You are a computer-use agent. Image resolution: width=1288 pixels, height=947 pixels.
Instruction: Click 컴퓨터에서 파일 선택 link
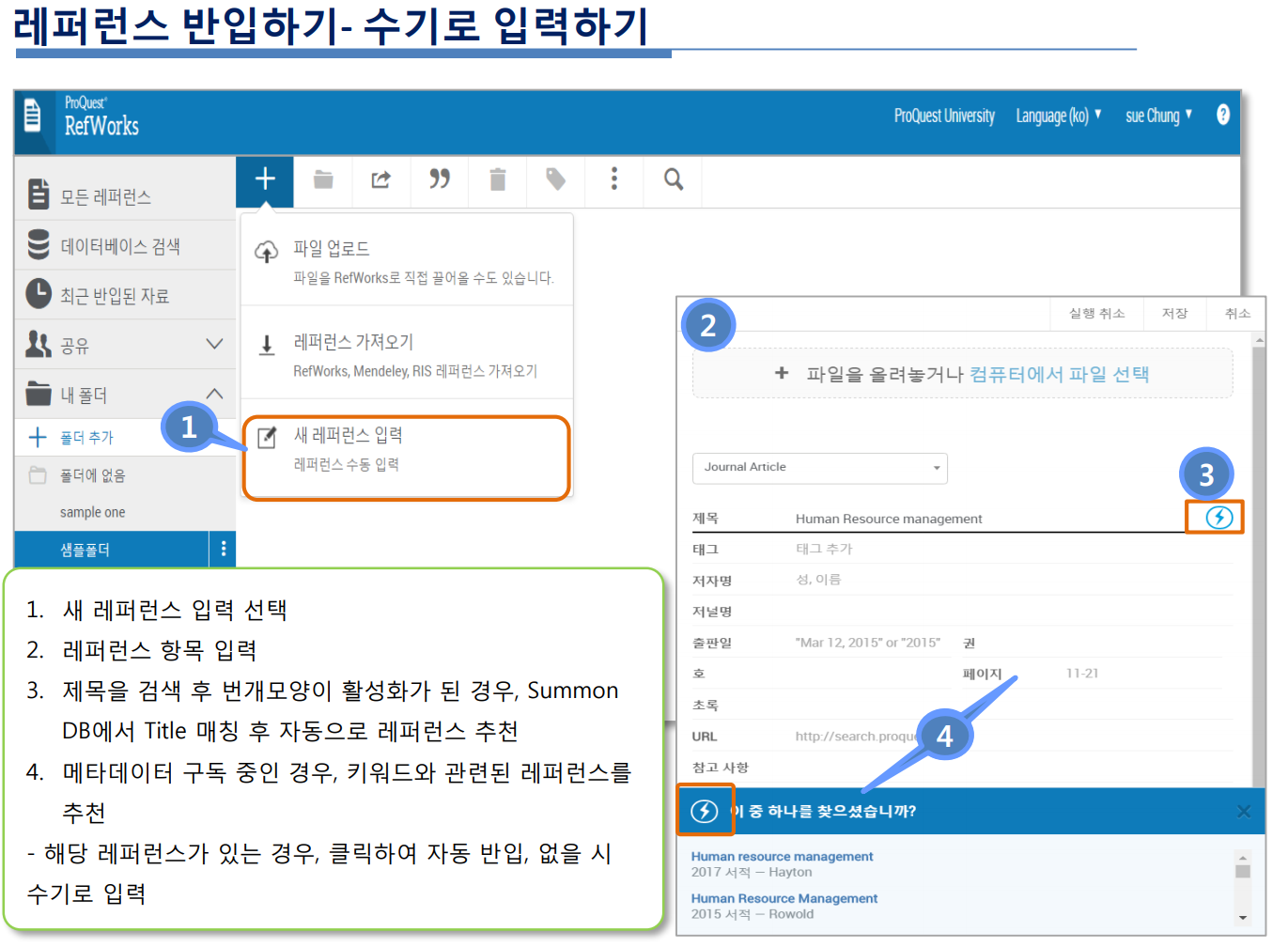click(x=1059, y=374)
